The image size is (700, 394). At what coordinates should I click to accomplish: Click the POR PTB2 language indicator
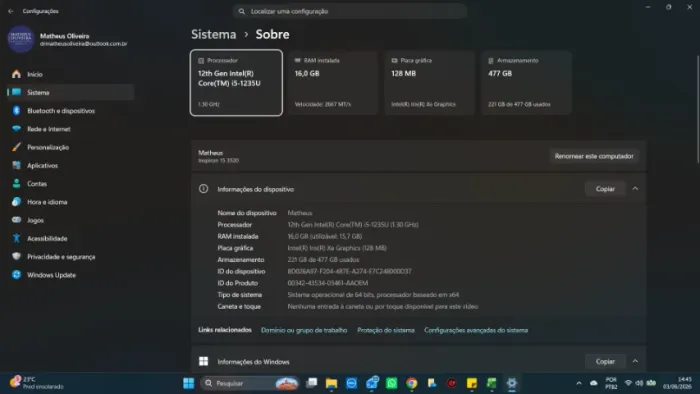[611, 383]
